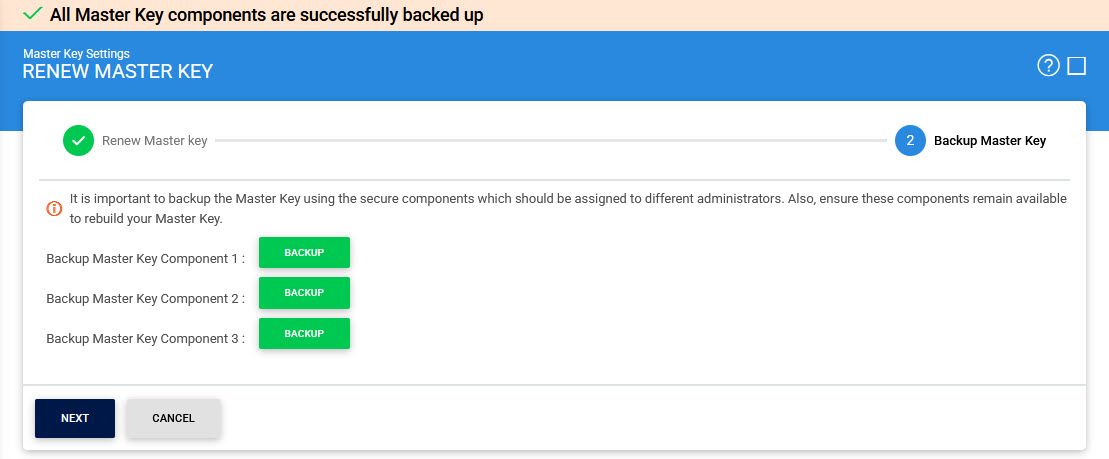Click the orange info icon
Viewport: 1109px width, 459px height.
click(x=55, y=209)
